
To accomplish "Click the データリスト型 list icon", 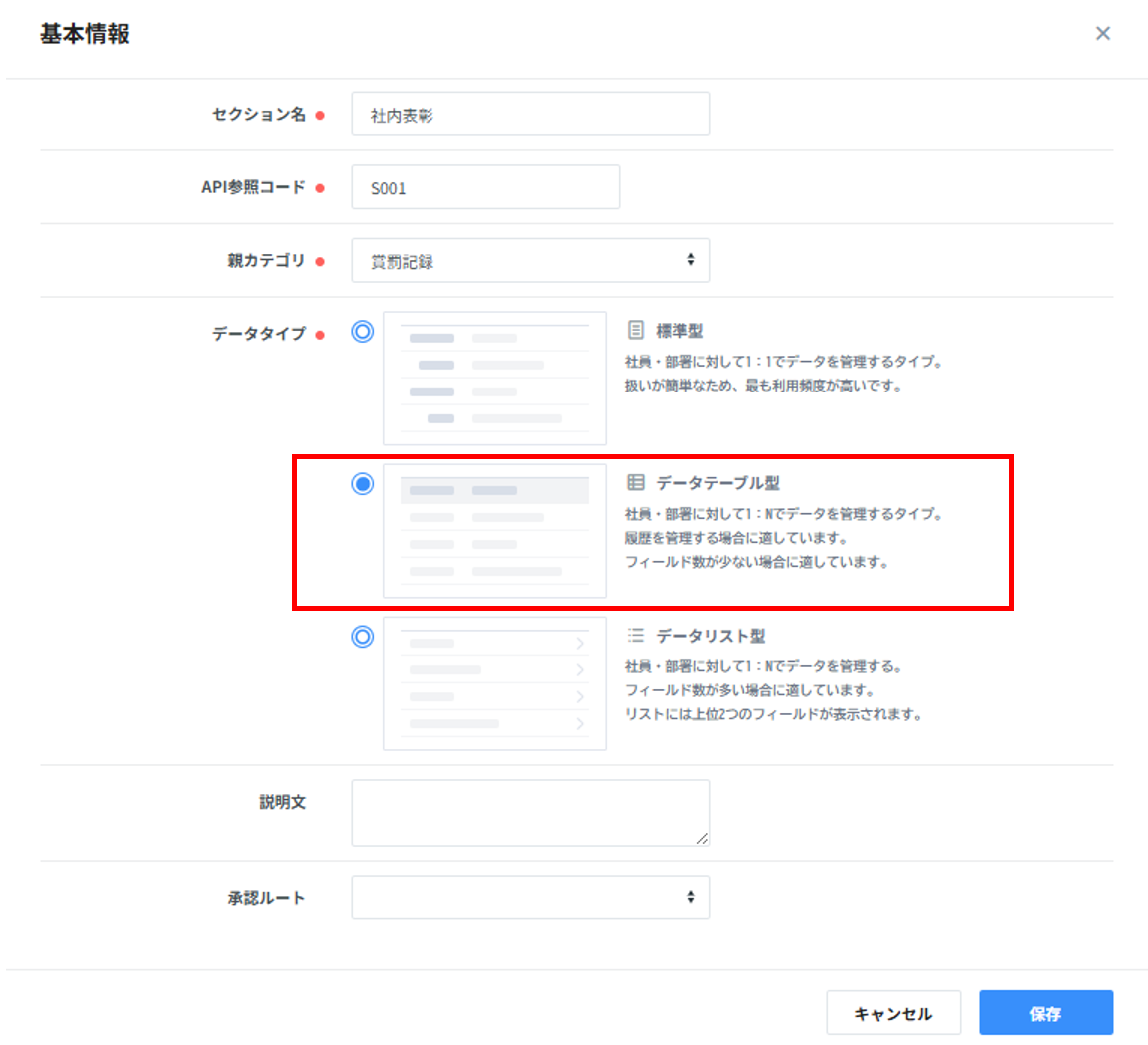I will click(x=636, y=636).
